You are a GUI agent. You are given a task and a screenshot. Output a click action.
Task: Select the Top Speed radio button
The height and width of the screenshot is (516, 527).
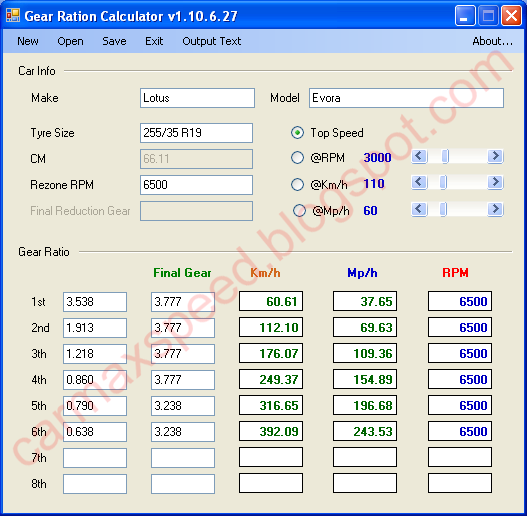tap(297, 133)
